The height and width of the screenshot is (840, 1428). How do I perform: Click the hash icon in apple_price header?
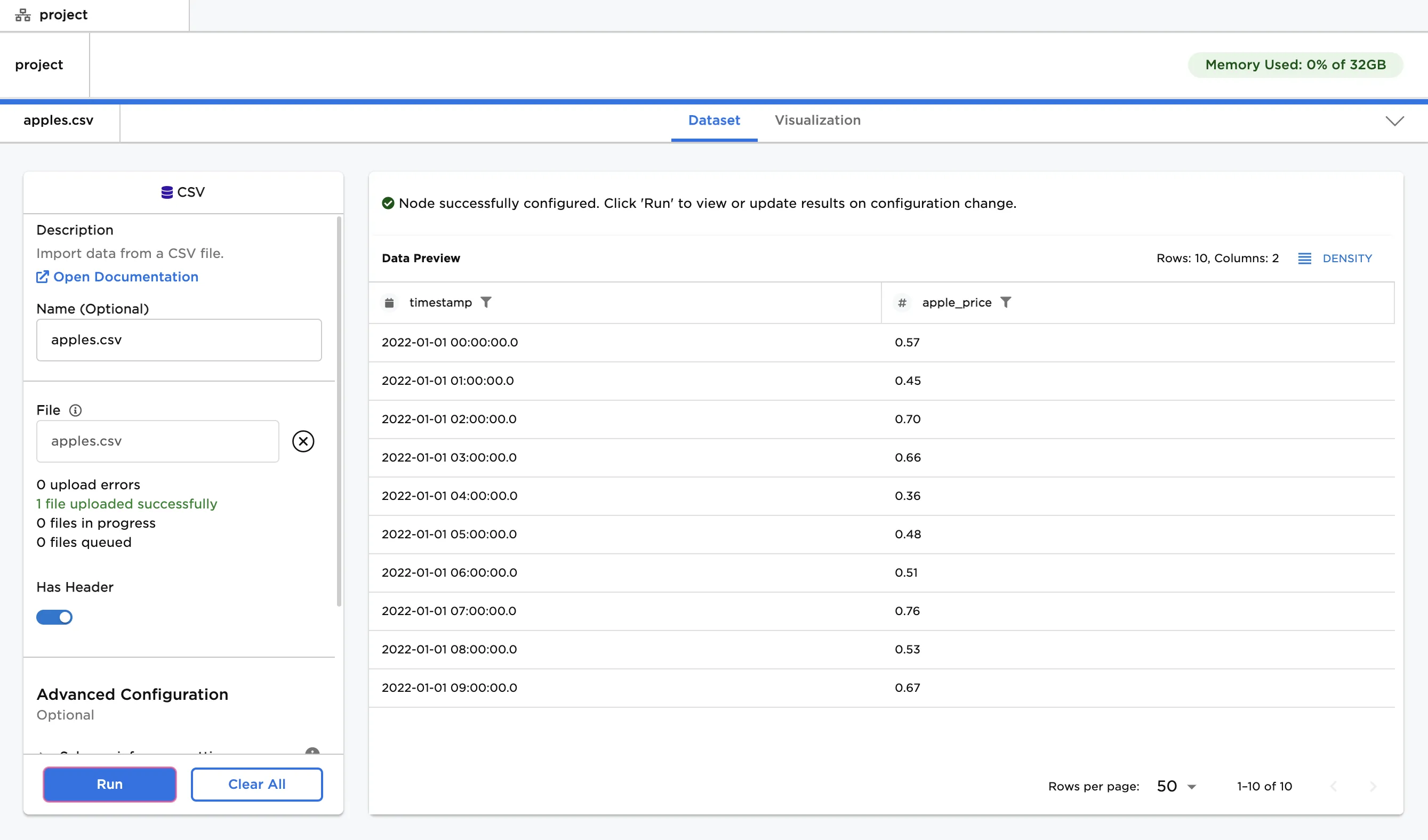pyautogui.click(x=902, y=303)
